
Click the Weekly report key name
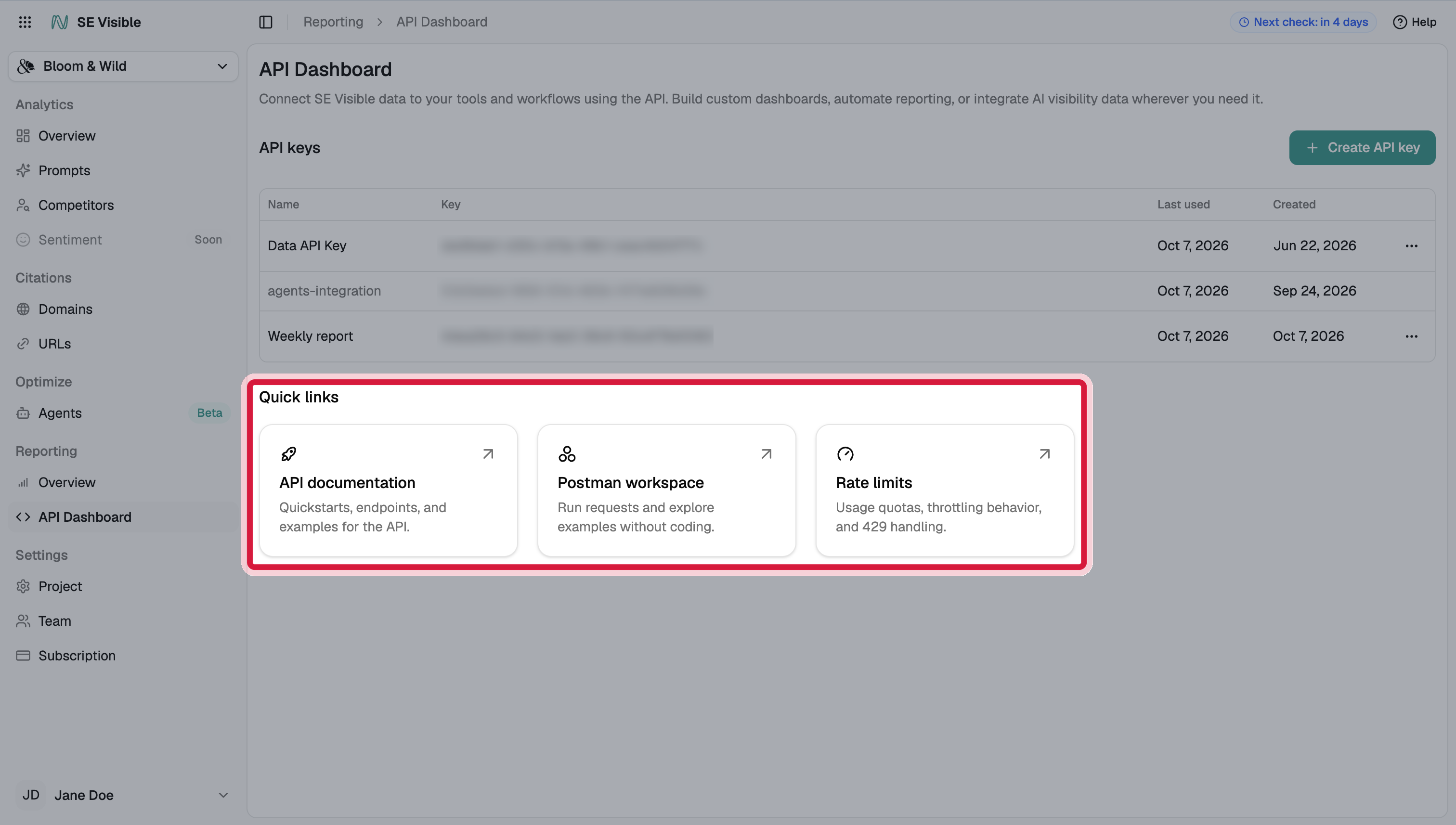(x=310, y=336)
